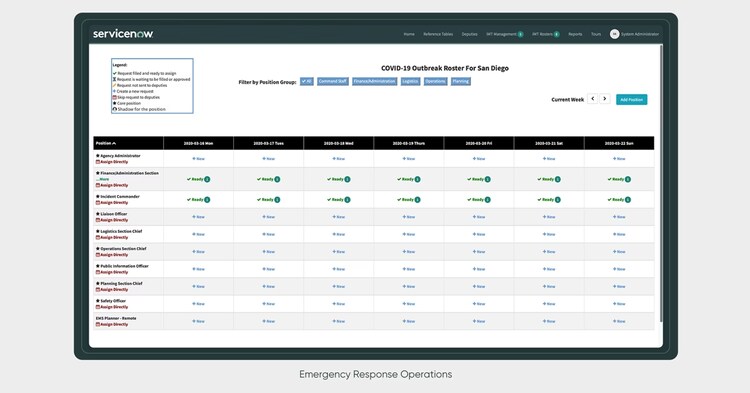Click the 2020-03-22 Sun column header

(619, 143)
